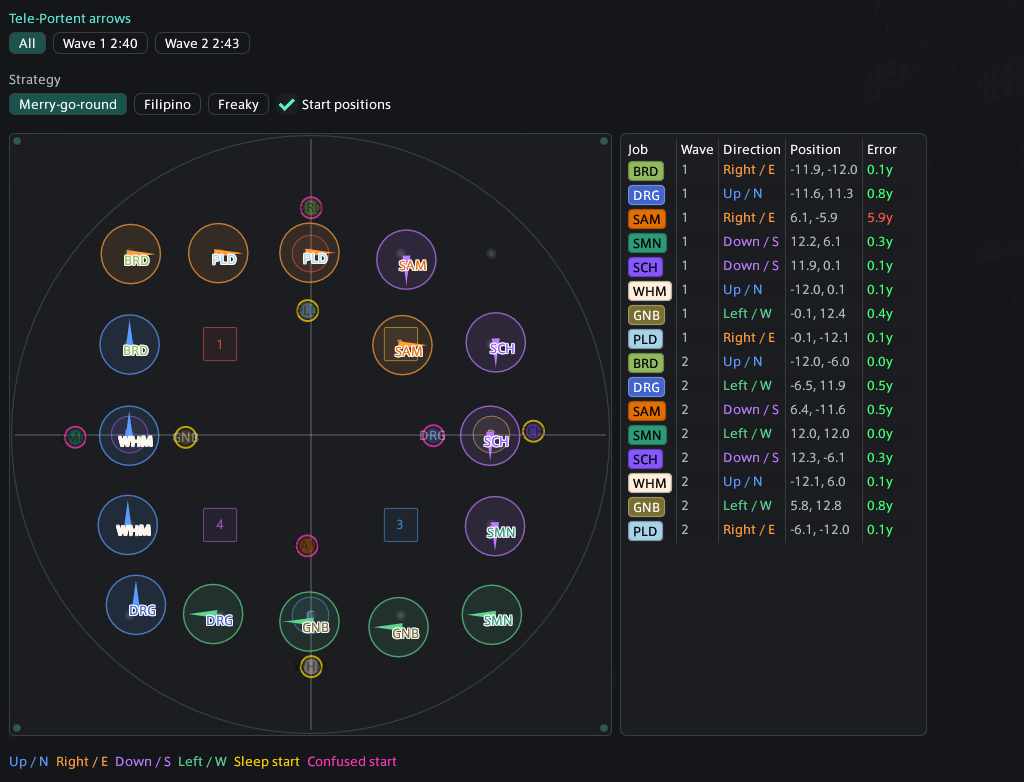Click small yellow PLD sleep-start dot
Image resolution: width=1024 pixels, height=782 pixels.
pos(308,310)
